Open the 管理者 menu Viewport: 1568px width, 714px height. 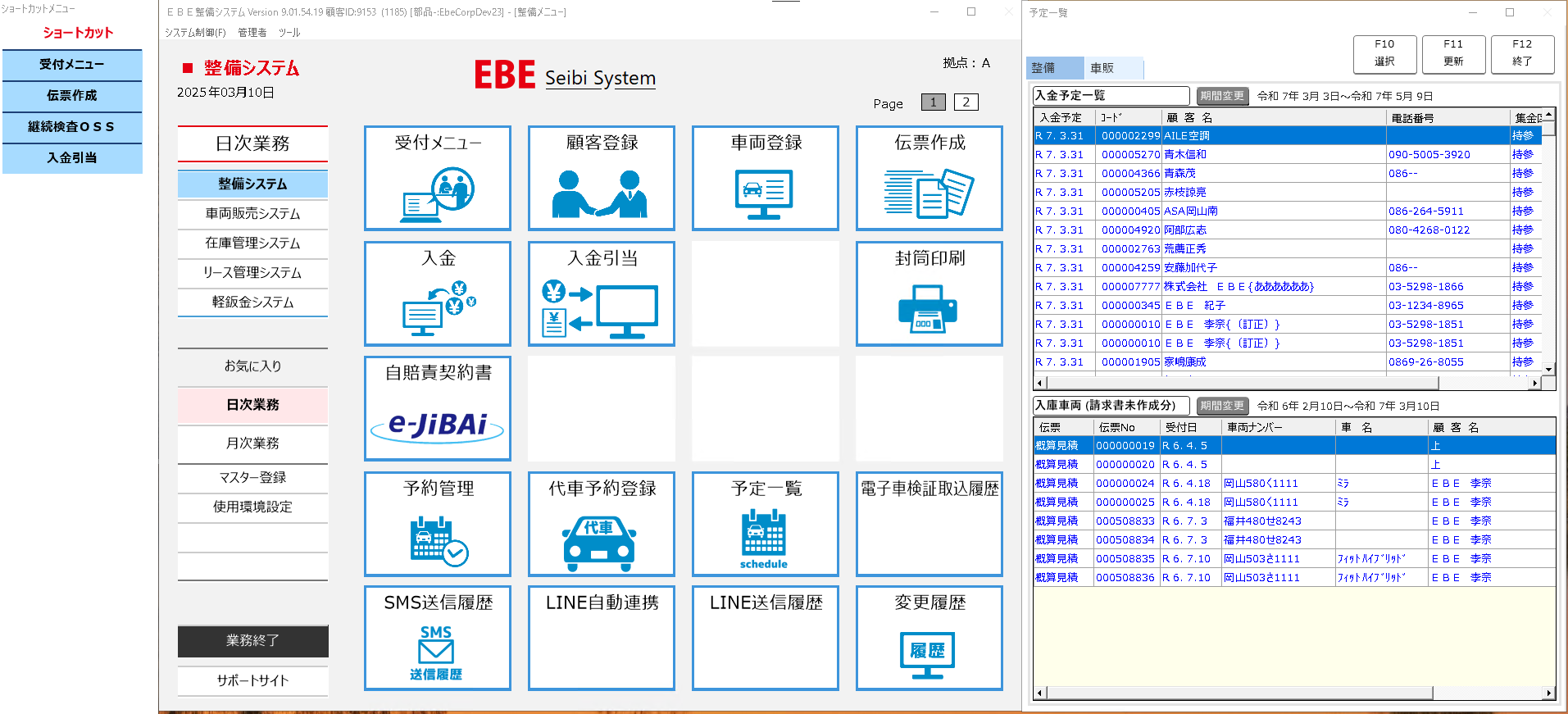[252, 33]
